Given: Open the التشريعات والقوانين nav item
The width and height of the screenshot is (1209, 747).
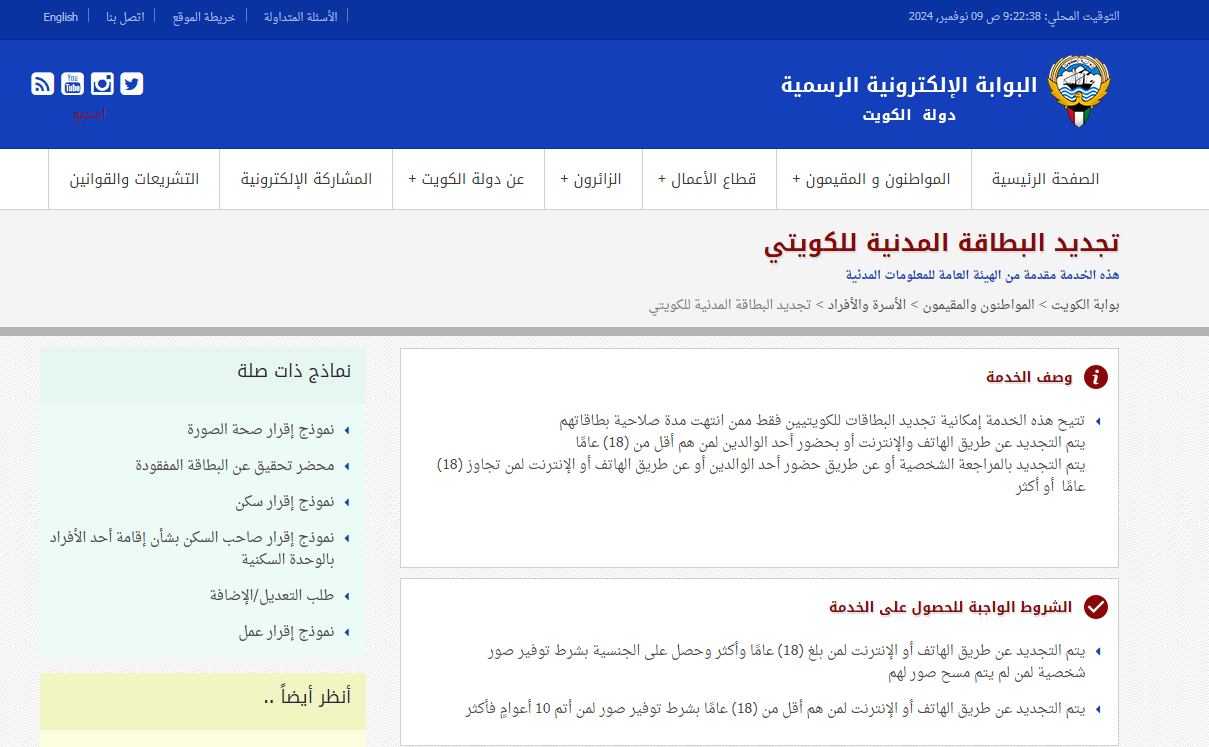Looking at the screenshot, I should [x=134, y=179].
